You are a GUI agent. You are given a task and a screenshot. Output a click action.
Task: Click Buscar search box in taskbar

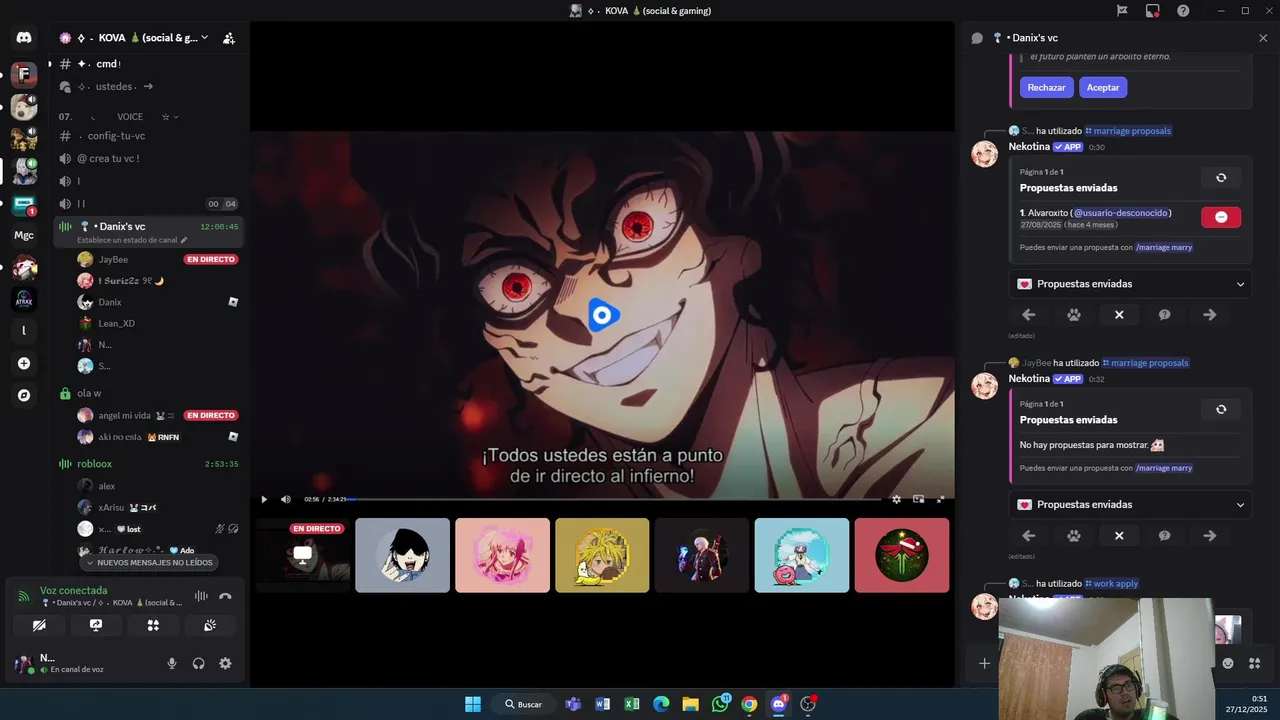pos(523,704)
